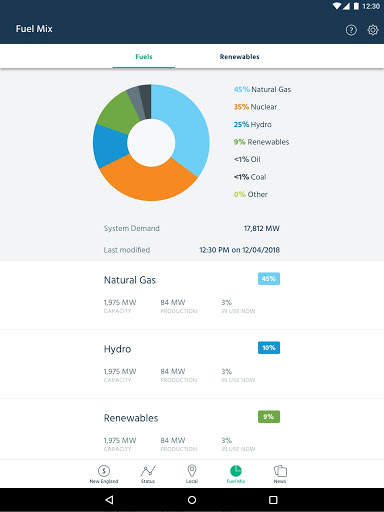Click Hydro 84 MW production value

click(x=173, y=371)
